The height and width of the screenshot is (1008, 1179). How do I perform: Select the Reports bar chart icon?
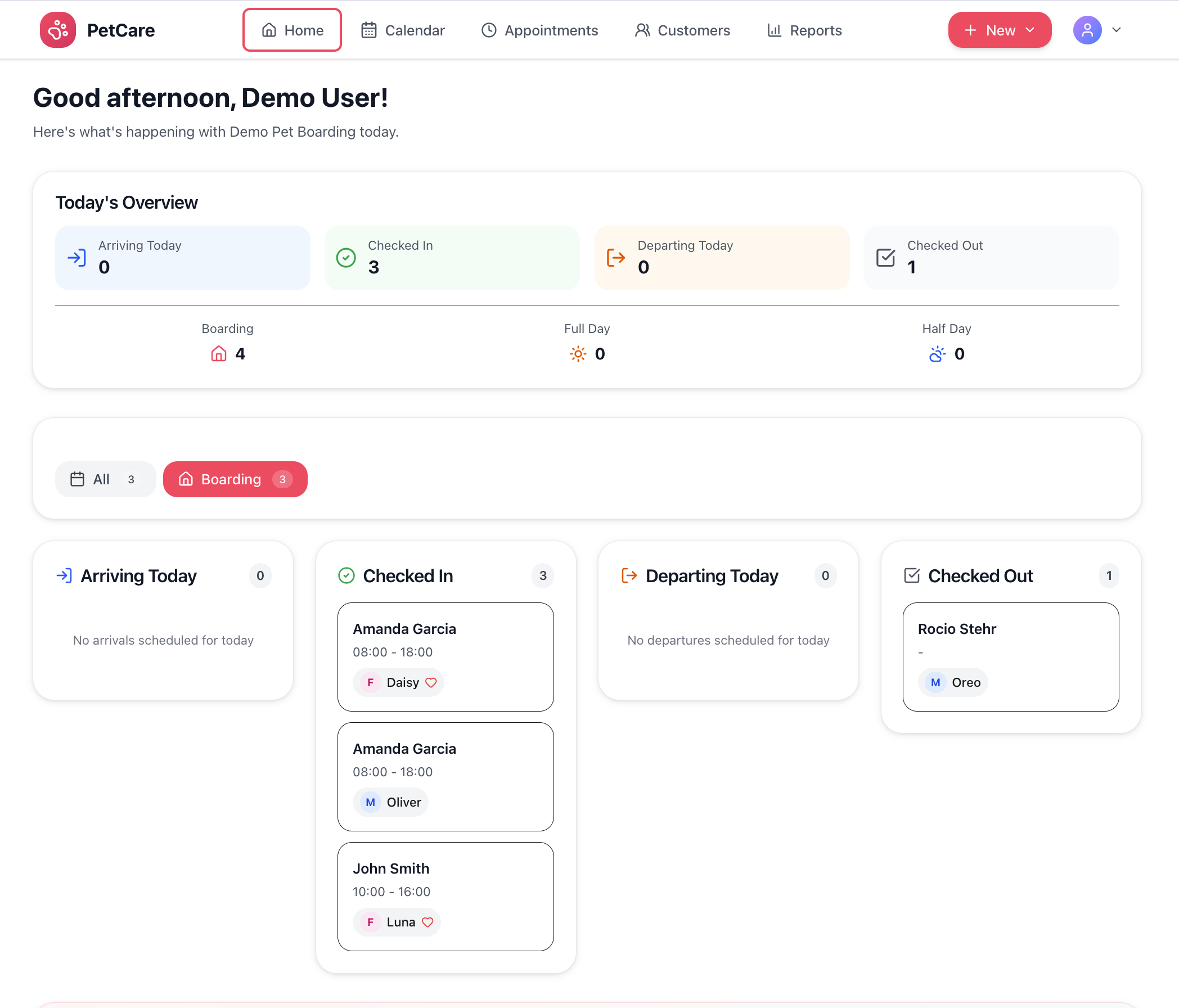774,30
